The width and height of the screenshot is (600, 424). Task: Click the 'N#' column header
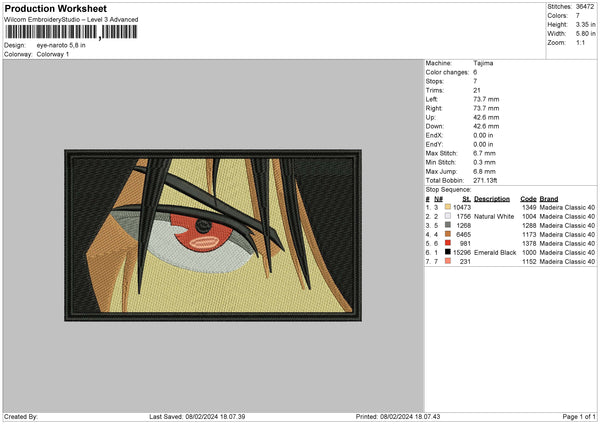[438, 199]
